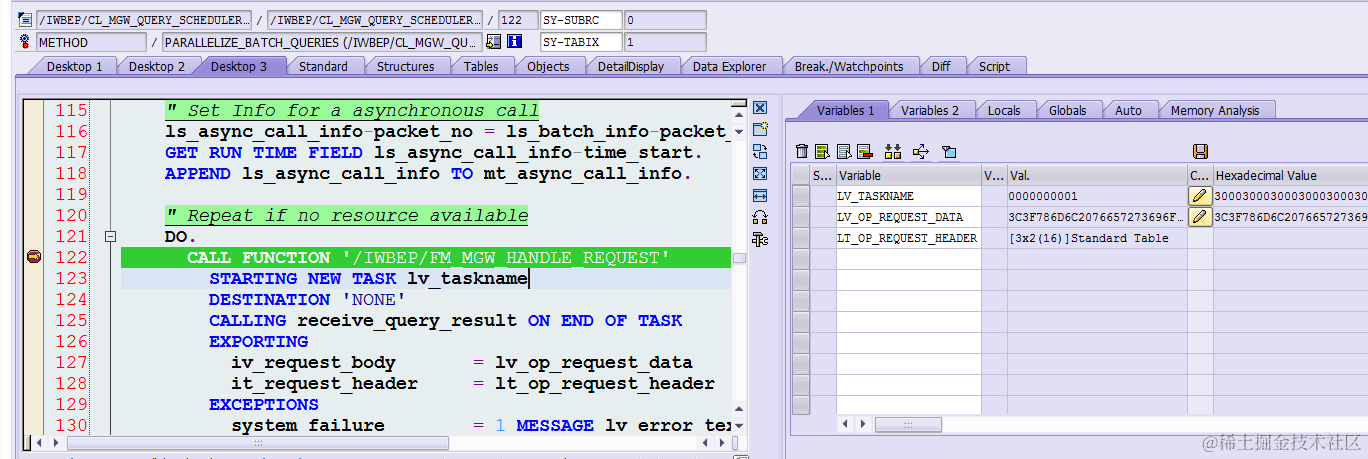This screenshot has width=1368, height=459.
Task: Click the Hexadecimal Value column header
Action: pyautogui.click(x=1290, y=175)
